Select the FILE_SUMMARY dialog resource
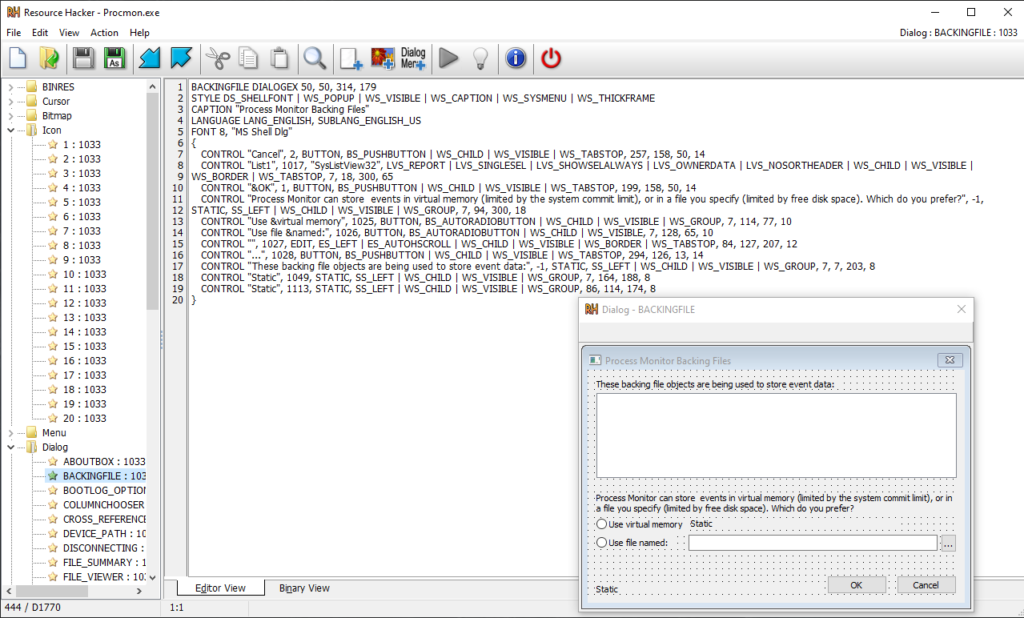The height and width of the screenshot is (618, 1024). (x=104, y=562)
